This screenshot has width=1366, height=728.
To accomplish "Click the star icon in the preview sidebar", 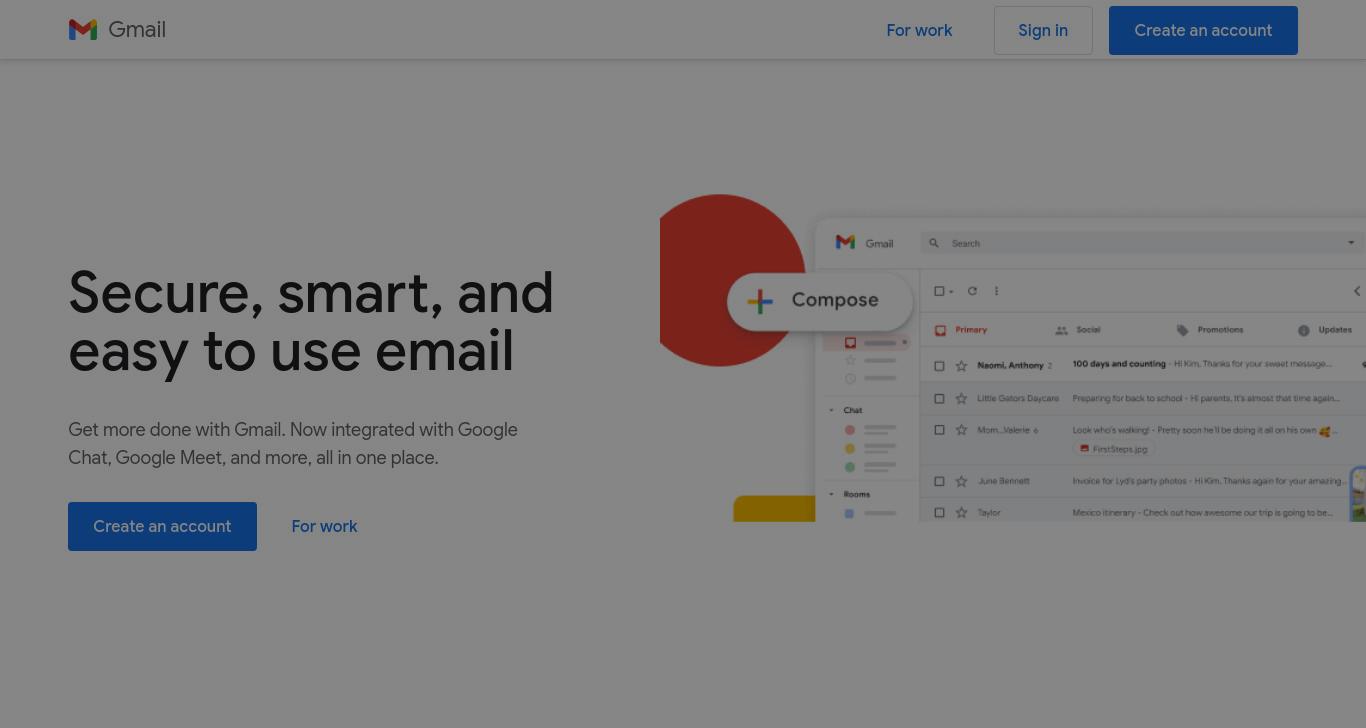I will click(x=850, y=361).
